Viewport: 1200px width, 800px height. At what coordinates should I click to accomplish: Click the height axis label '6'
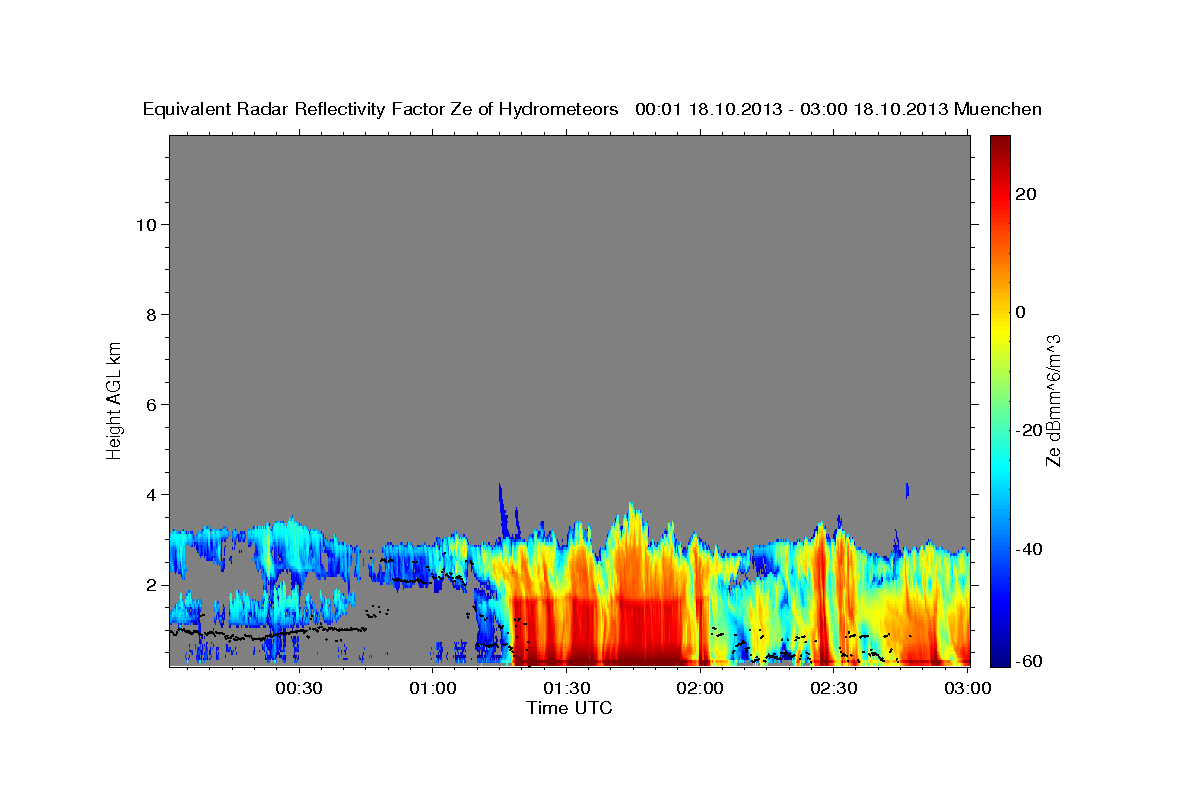coord(151,404)
